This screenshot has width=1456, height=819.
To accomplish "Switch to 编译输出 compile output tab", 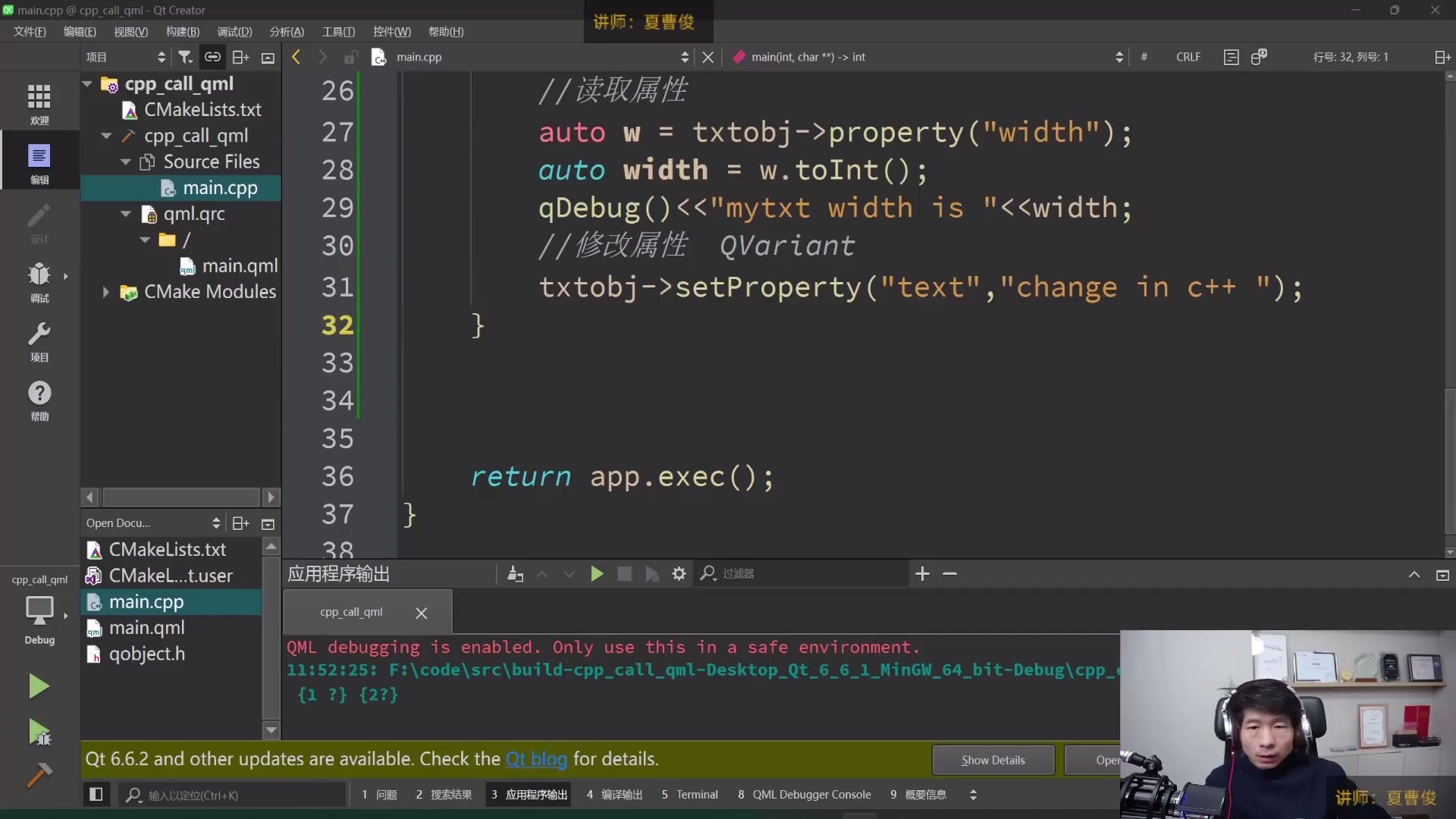I will point(614,794).
